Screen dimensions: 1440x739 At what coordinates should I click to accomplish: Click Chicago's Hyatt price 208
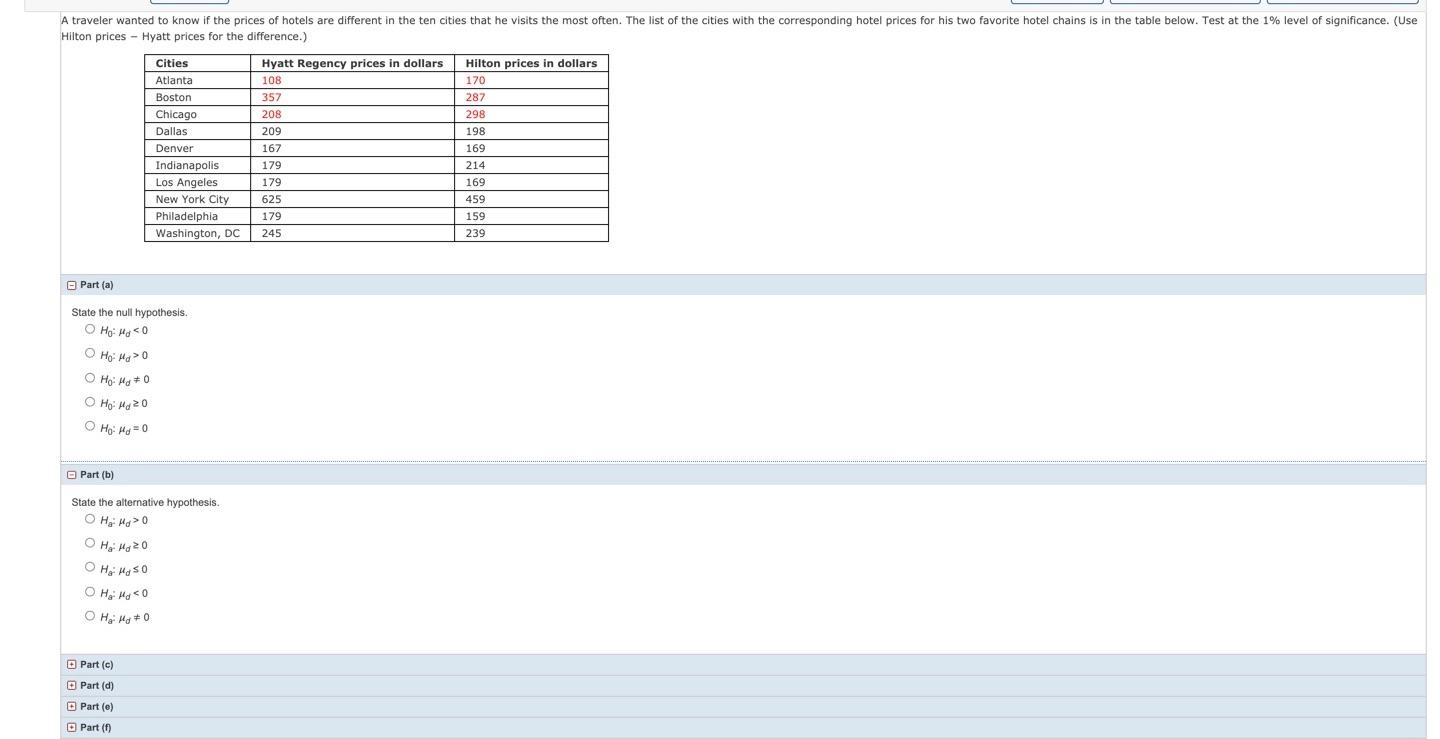(x=353, y=114)
